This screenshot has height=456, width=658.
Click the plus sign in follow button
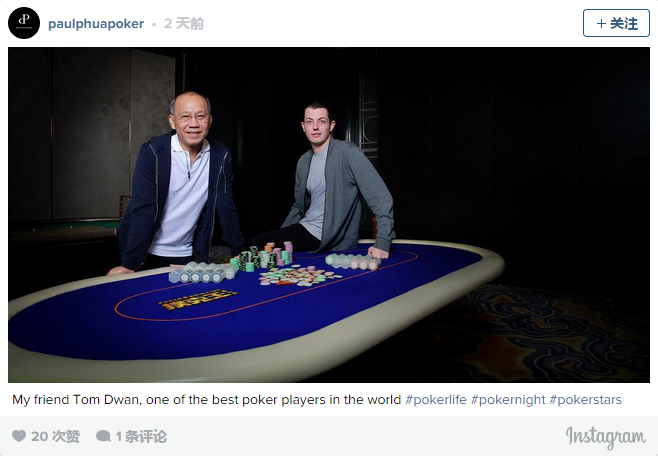click(601, 23)
